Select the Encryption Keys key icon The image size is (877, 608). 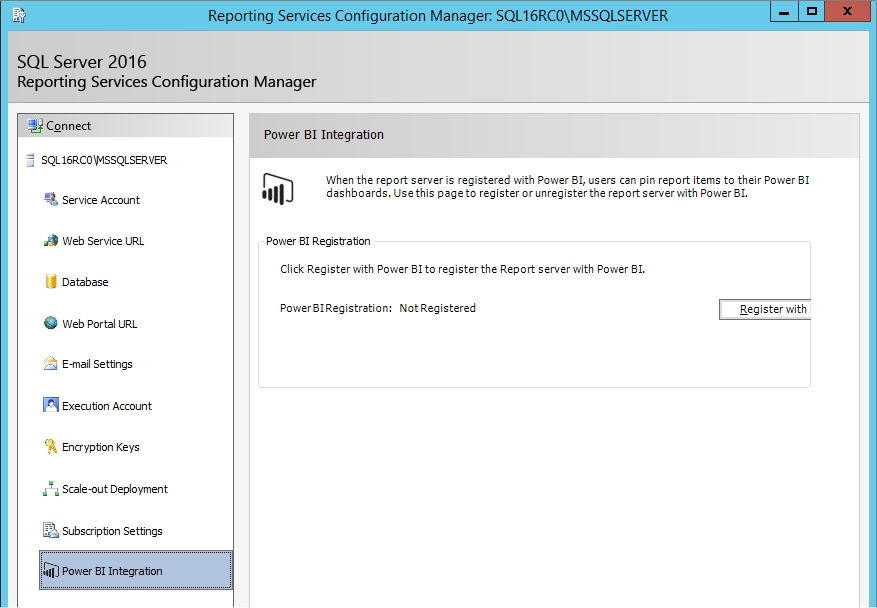tap(50, 446)
